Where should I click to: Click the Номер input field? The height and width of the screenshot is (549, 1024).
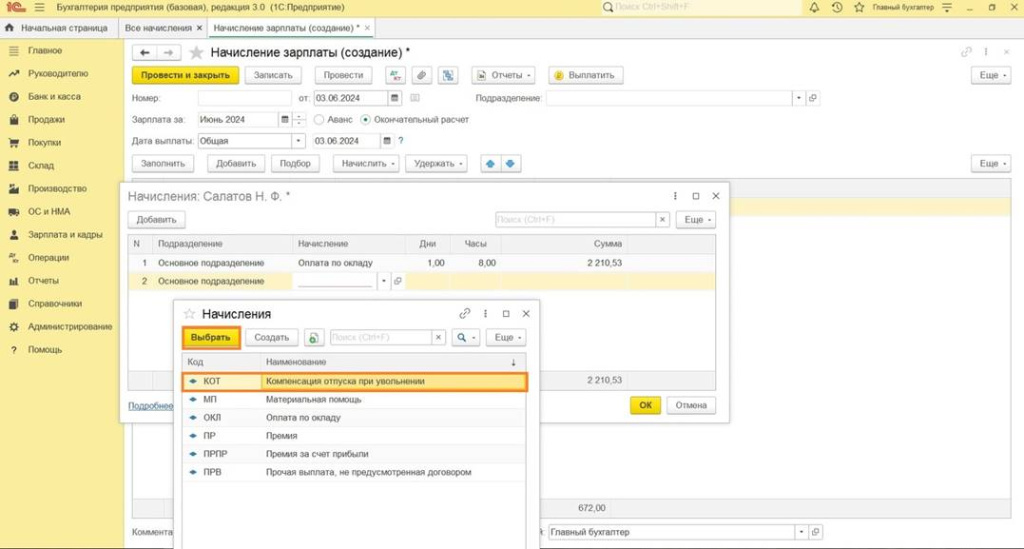(244, 98)
